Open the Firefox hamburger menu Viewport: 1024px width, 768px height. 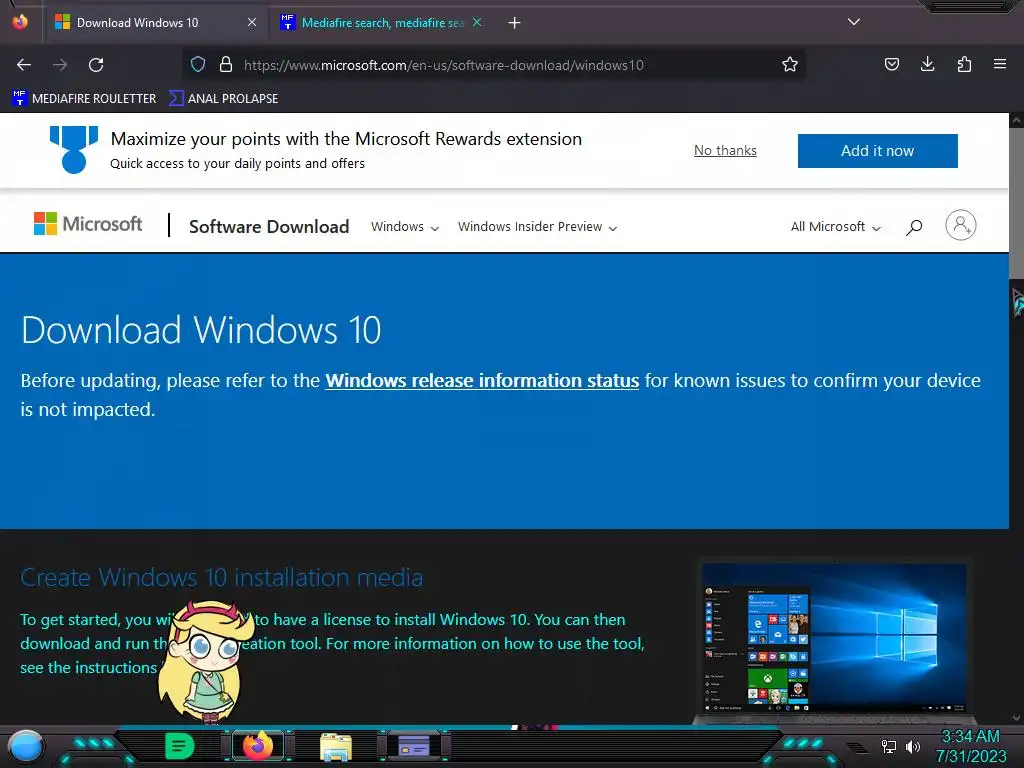pos(1000,64)
